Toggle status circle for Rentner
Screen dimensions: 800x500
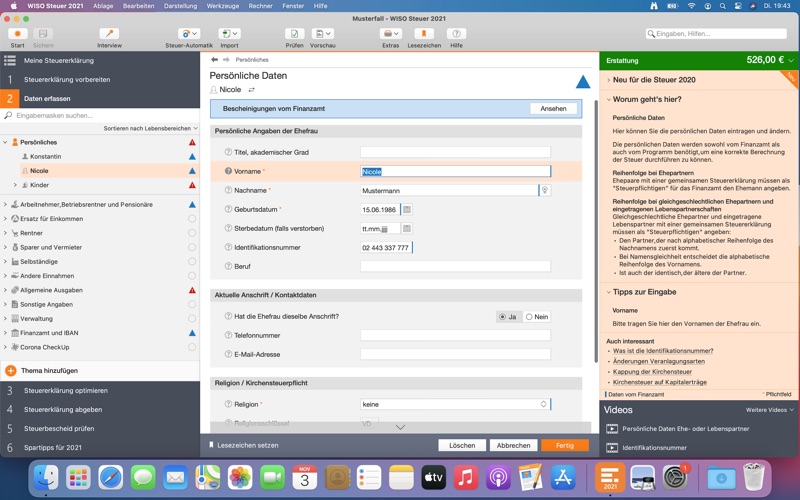pos(192,233)
